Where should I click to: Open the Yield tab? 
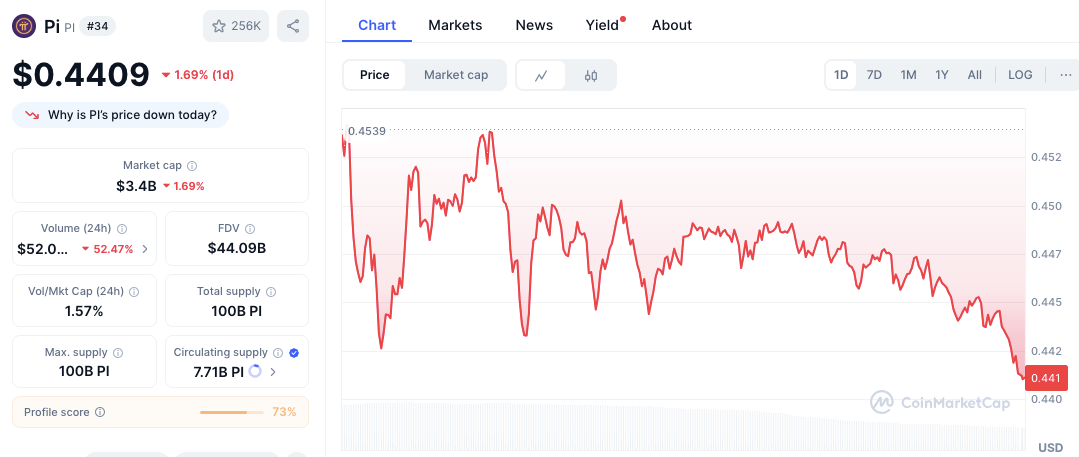point(604,25)
